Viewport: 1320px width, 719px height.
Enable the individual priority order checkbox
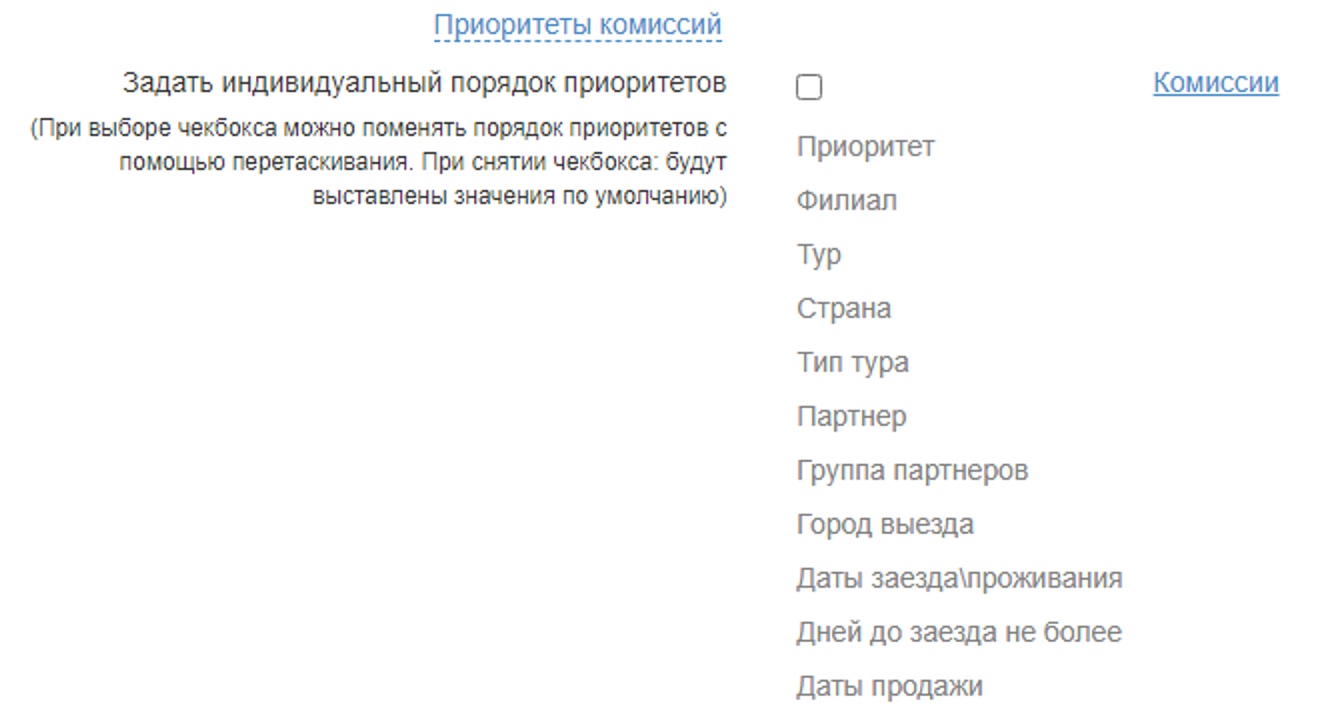coord(809,88)
